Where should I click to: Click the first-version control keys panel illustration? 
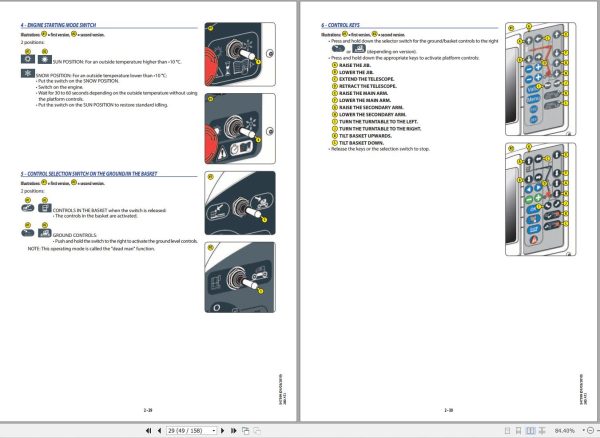click(540, 79)
